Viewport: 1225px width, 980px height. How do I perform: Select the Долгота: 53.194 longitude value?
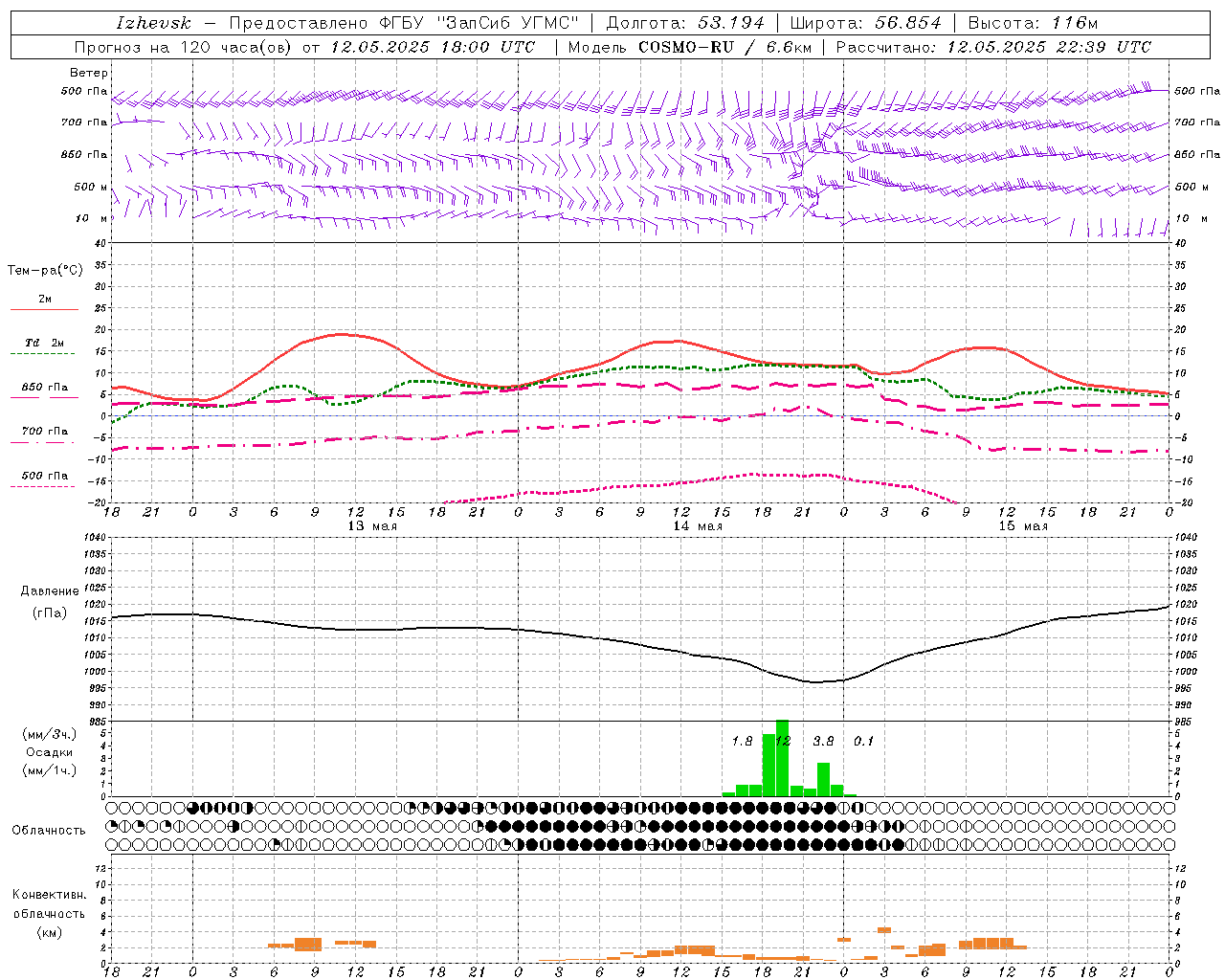[x=685, y=23]
